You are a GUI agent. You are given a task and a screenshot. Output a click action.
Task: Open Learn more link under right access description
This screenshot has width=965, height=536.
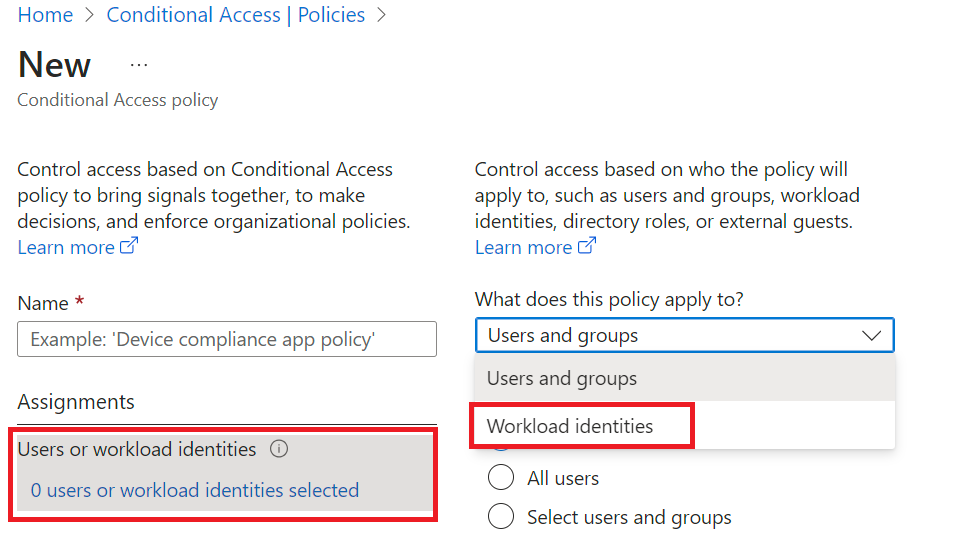(x=523, y=247)
